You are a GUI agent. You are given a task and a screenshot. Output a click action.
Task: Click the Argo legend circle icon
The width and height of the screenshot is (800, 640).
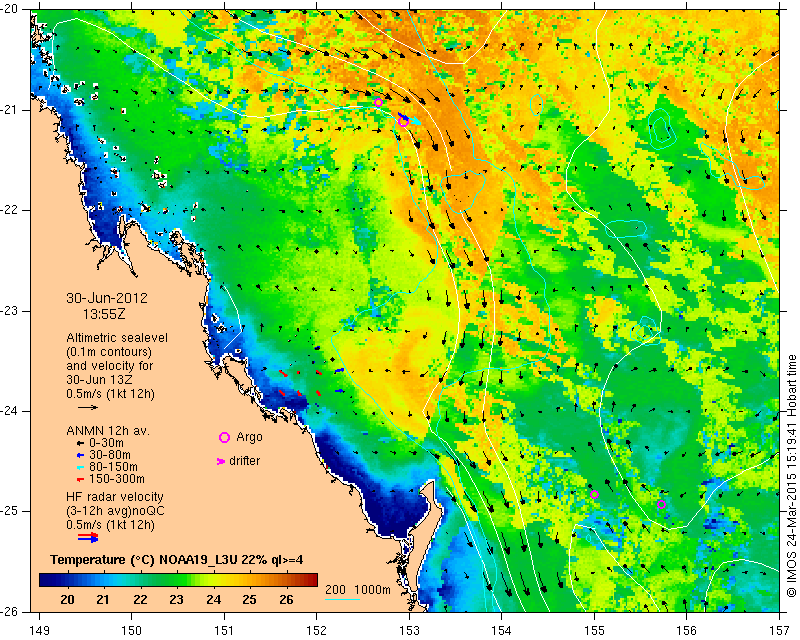(x=224, y=437)
